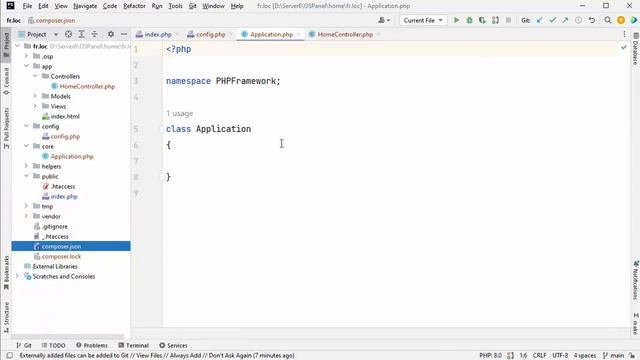Open the Git tool window at bottom
The width and height of the screenshot is (640, 360).
[x=24, y=345]
